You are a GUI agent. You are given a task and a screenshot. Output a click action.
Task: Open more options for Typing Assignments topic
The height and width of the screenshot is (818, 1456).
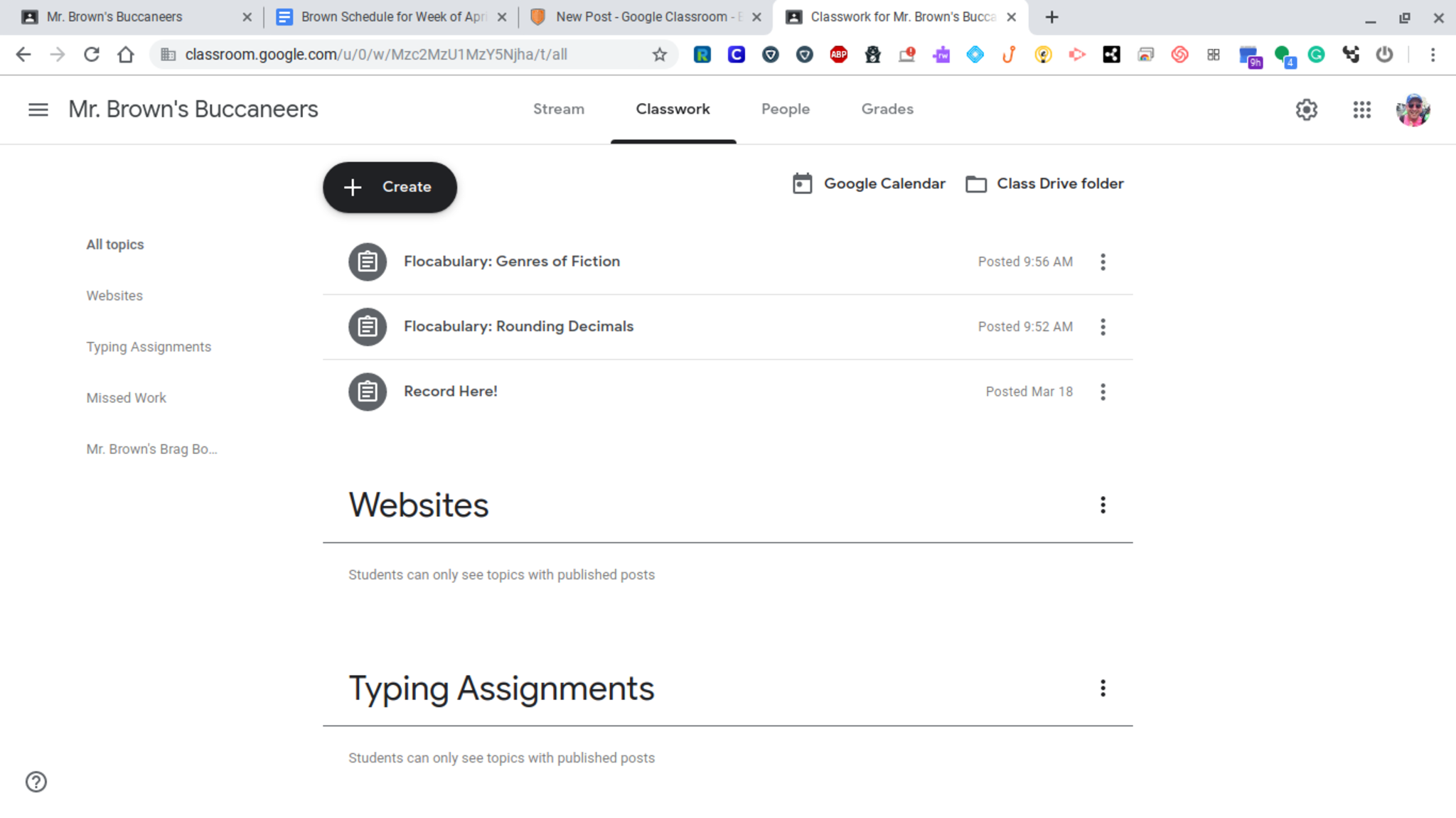point(1103,688)
